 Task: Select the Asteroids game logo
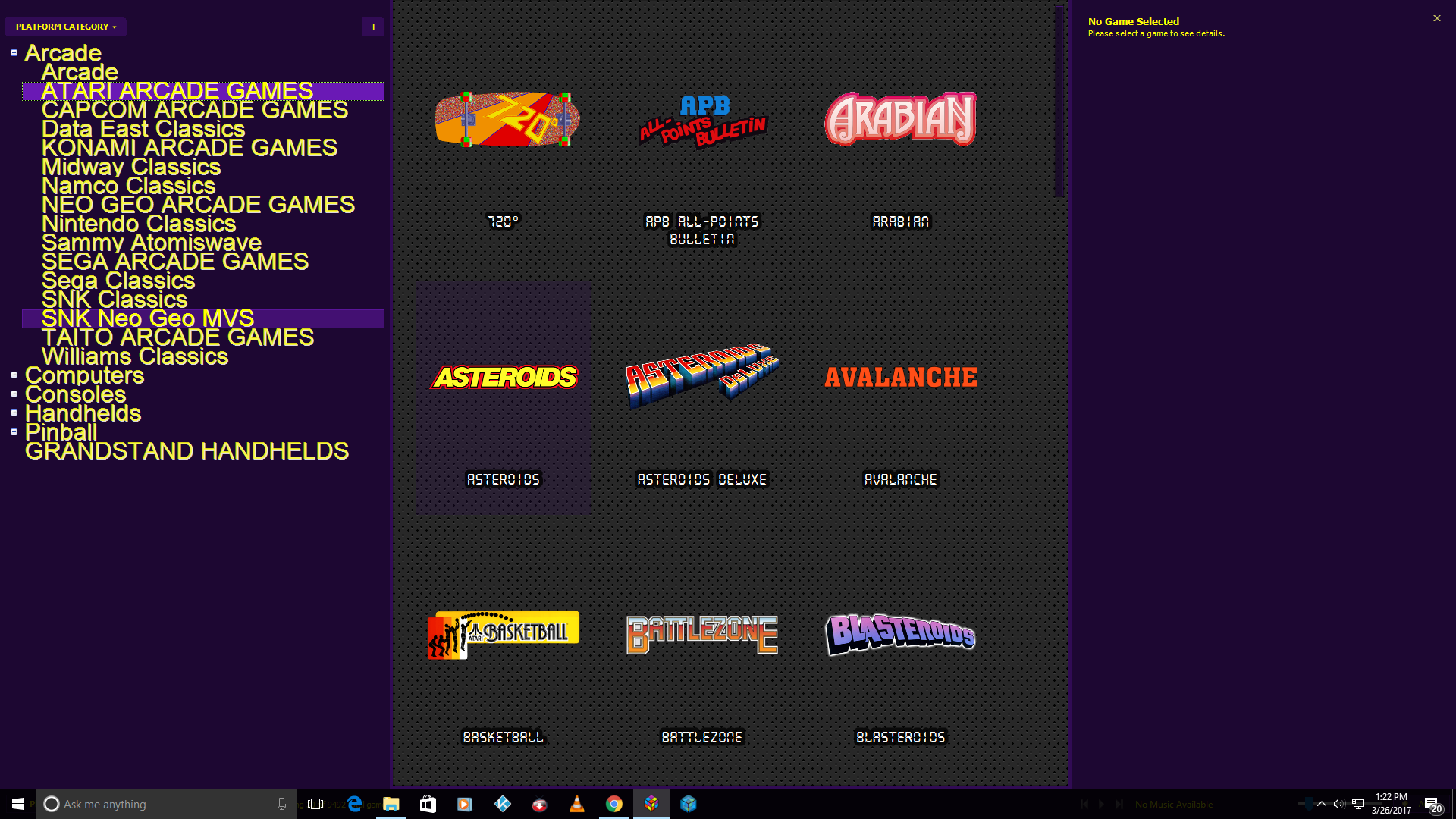504,377
